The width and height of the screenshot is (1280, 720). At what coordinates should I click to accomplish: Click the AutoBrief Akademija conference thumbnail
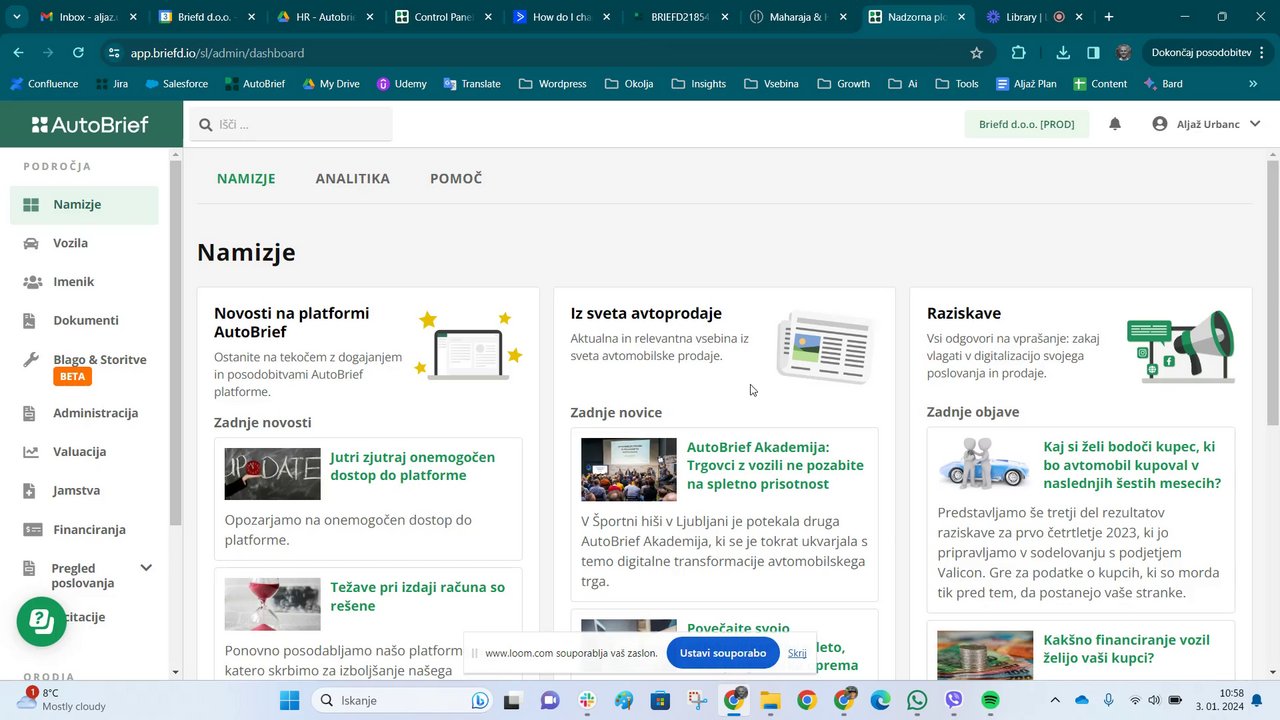tap(629, 470)
